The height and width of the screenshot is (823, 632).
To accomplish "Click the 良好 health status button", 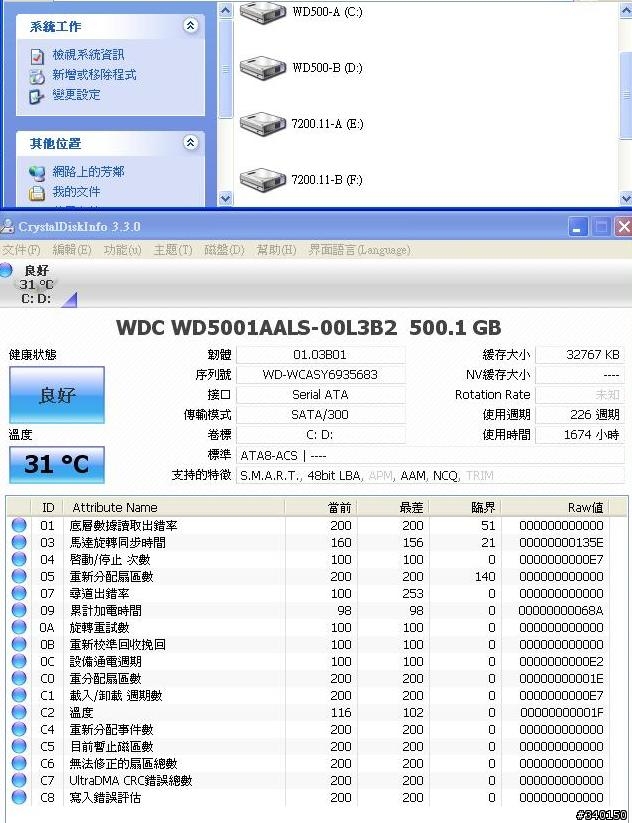I will click(x=57, y=395).
